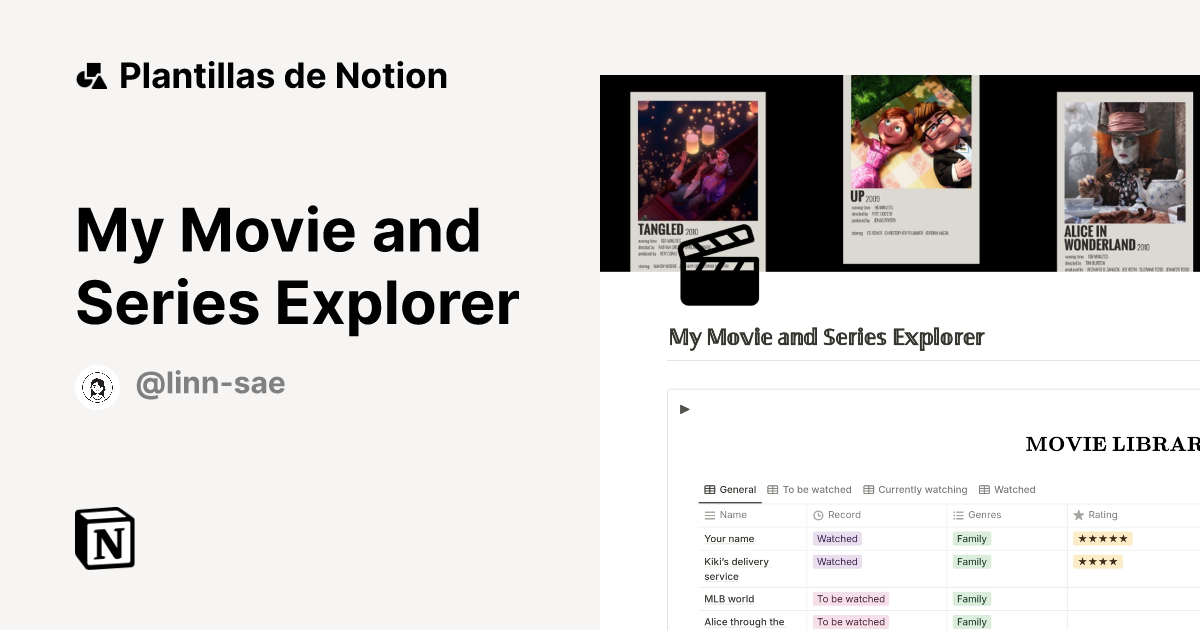The height and width of the screenshot is (630, 1200).
Task: Click the table icon next to Watched tab
Action: pyautogui.click(x=983, y=489)
